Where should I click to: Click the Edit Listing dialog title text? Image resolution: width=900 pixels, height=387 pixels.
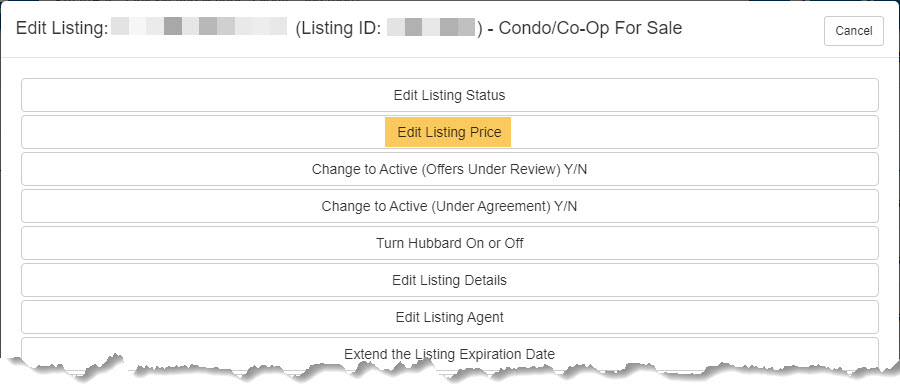(62, 28)
